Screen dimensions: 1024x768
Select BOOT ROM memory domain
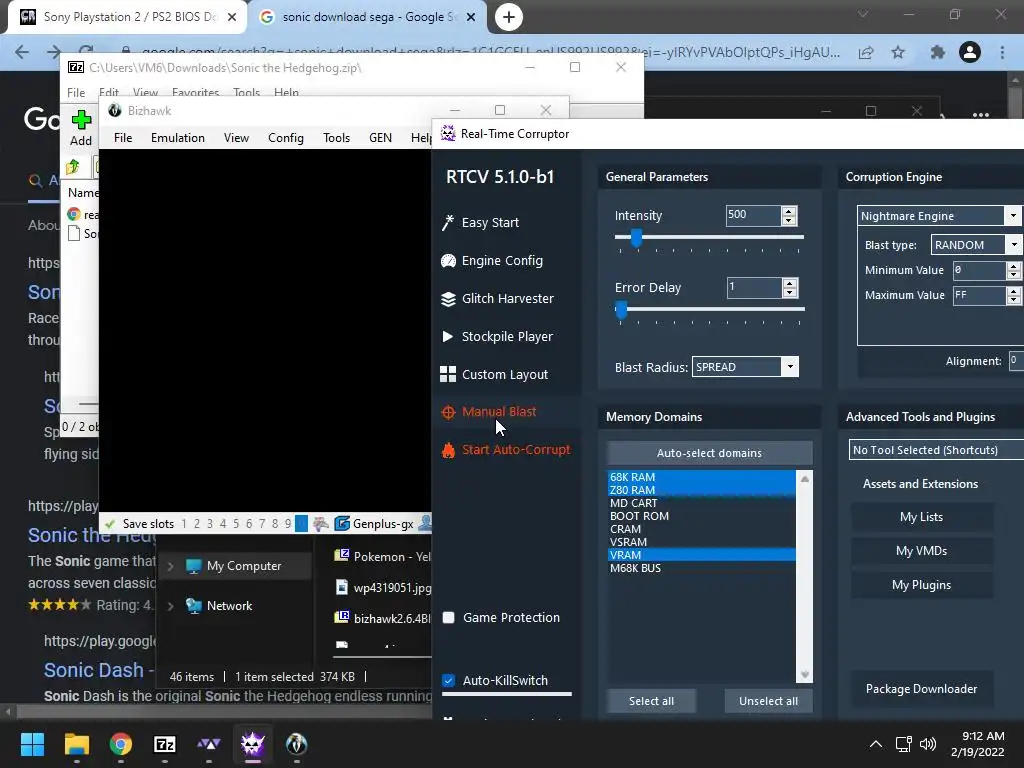[x=702, y=516]
